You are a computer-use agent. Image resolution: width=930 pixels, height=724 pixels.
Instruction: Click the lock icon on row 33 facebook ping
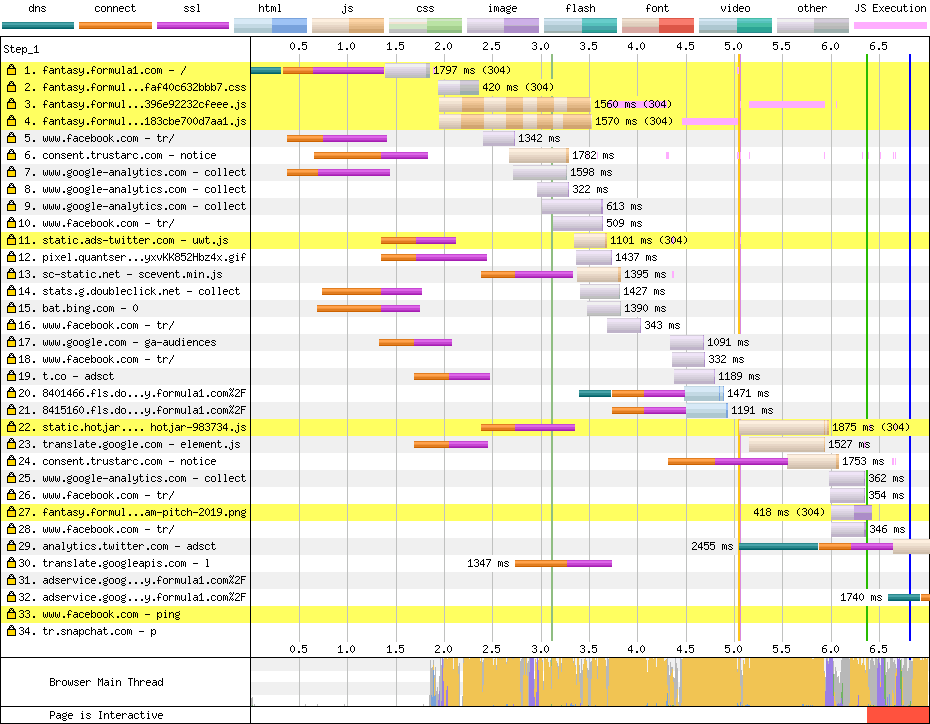11,614
